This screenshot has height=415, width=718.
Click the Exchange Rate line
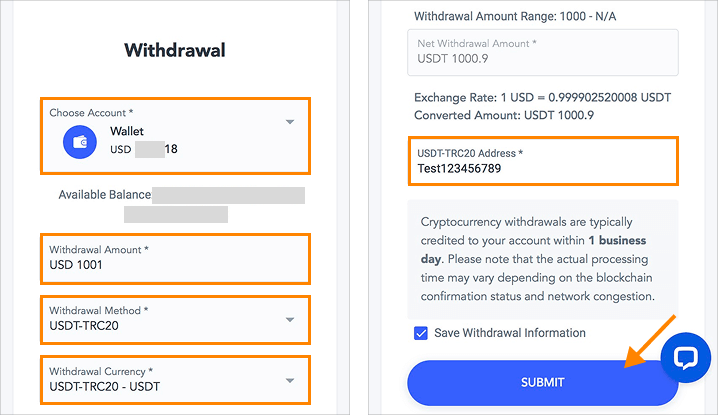point(542,97)
